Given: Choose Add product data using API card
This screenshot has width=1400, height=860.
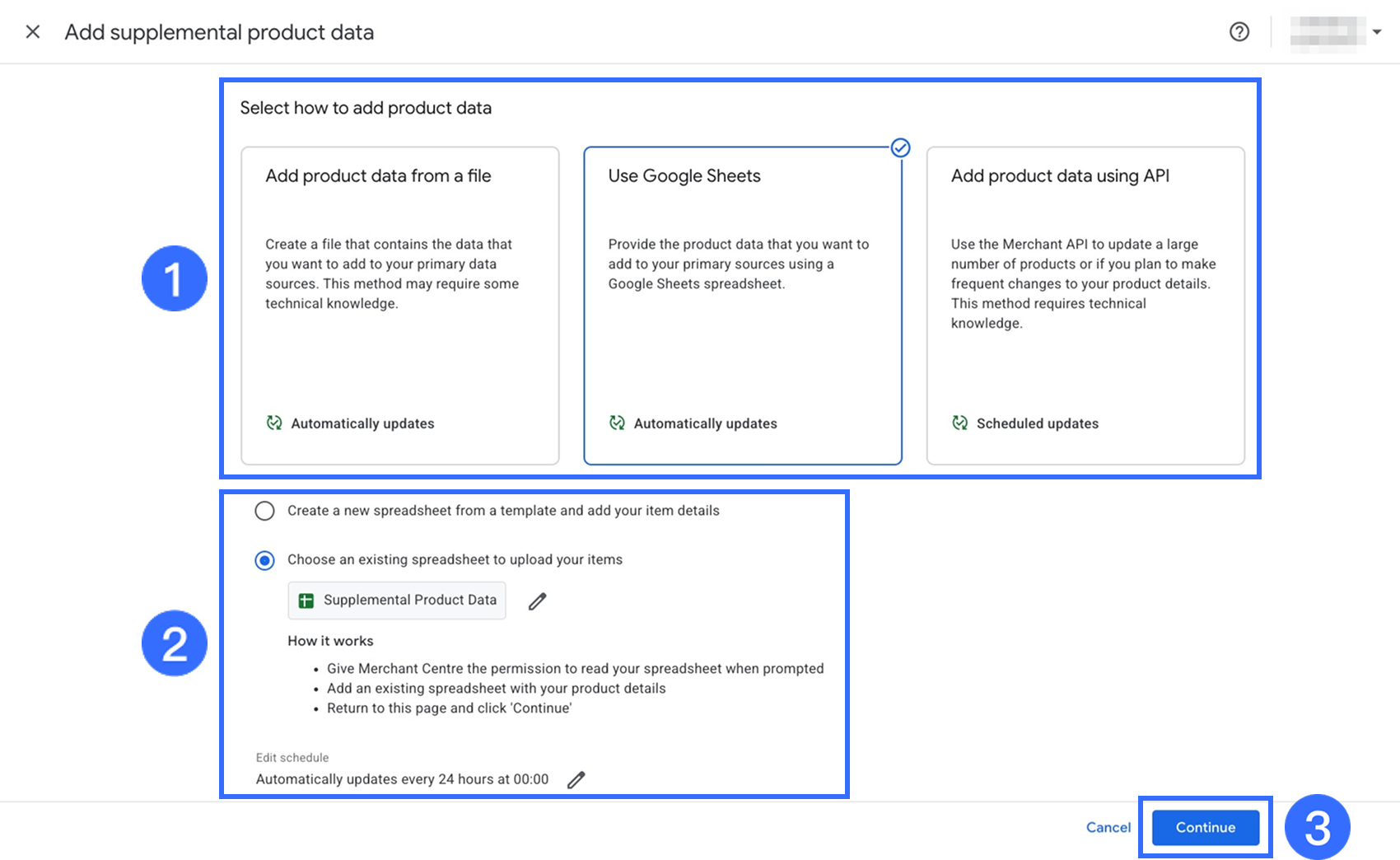Looking at the screenshot, I should point(1085,305).
